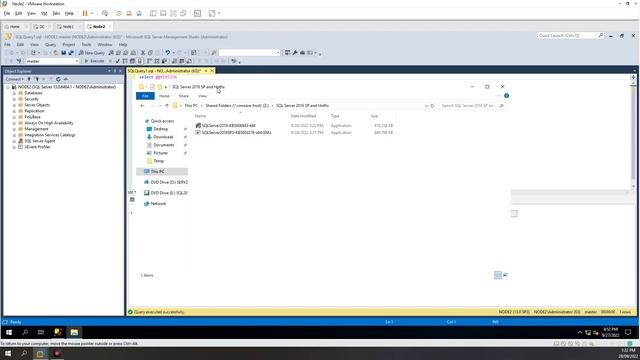This screenshot has height=360, width=640.
Task: Click the details view icon at bottom right
Action: pyautogui.click(x=498, y=275)
